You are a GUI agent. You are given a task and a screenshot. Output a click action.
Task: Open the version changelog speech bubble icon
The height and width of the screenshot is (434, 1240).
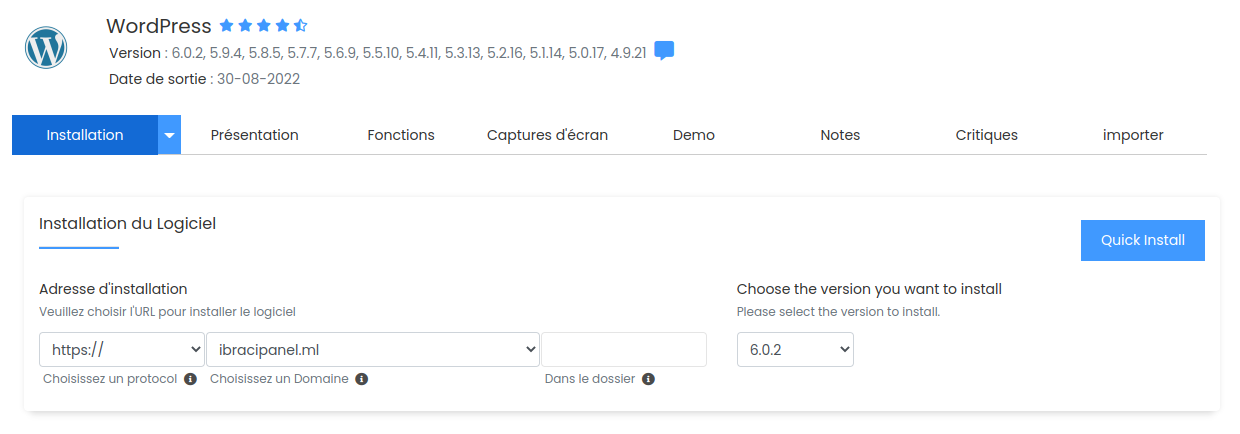[x=664, y=51]
